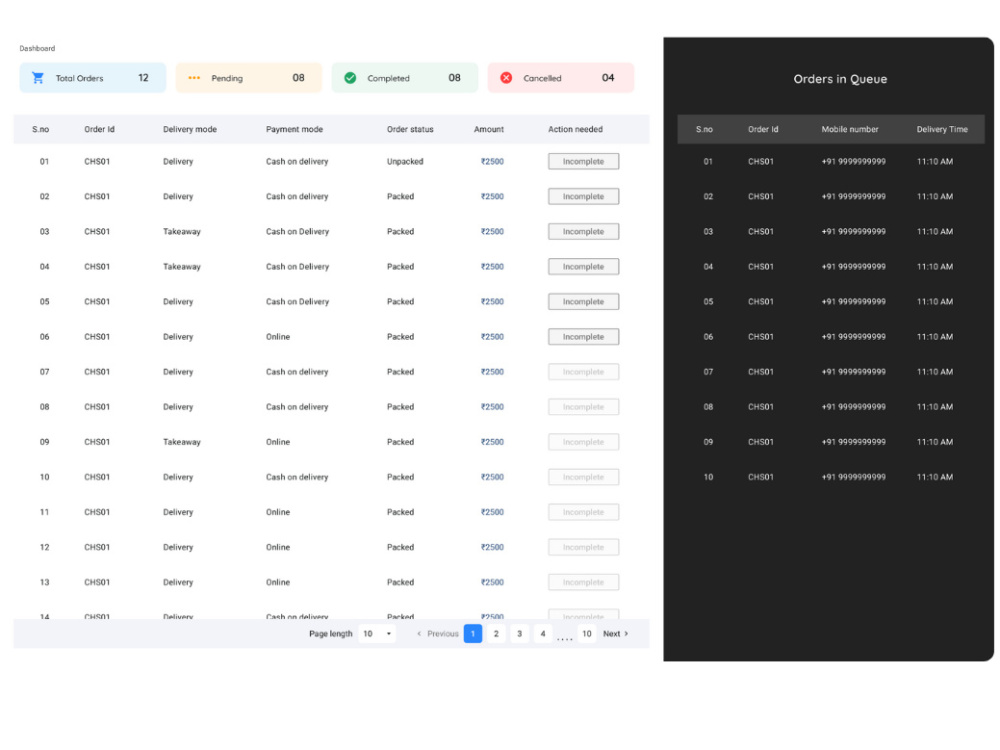Click the Next chevron arrow in pagination
This screenshot has height=750, width=1000.
[x=627, y=633]
